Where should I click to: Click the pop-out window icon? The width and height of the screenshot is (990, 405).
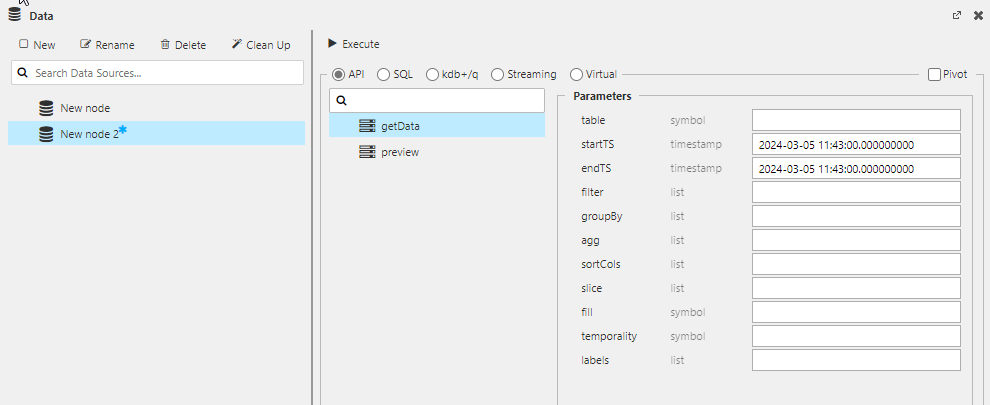pos(957,15)
